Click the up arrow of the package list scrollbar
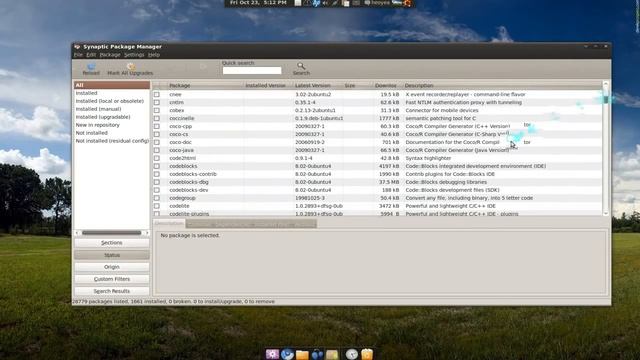Image resolution: width=640 pixels, height=360 pixels. tap(606, 84)
